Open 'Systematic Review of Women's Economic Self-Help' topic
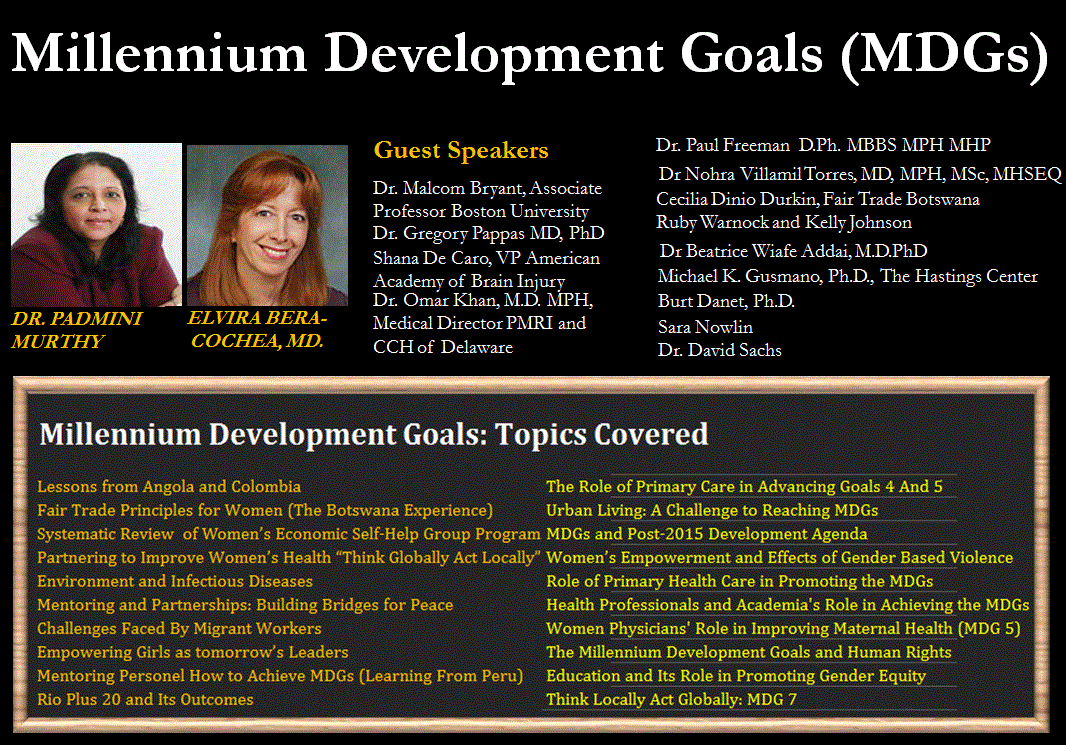Screen dimensions: 1066x745 click(x=289, y=534)
